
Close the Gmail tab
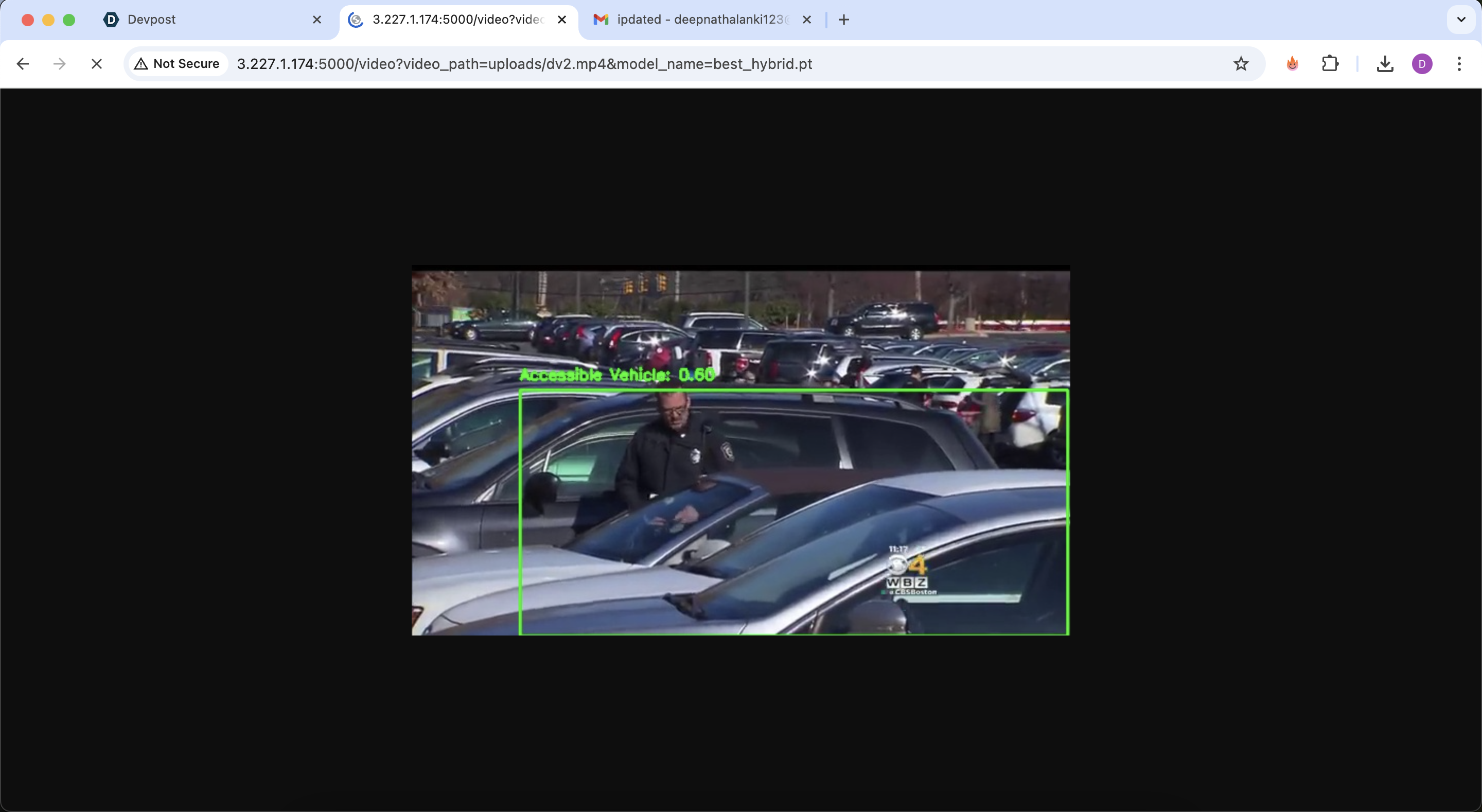[806, 20]
